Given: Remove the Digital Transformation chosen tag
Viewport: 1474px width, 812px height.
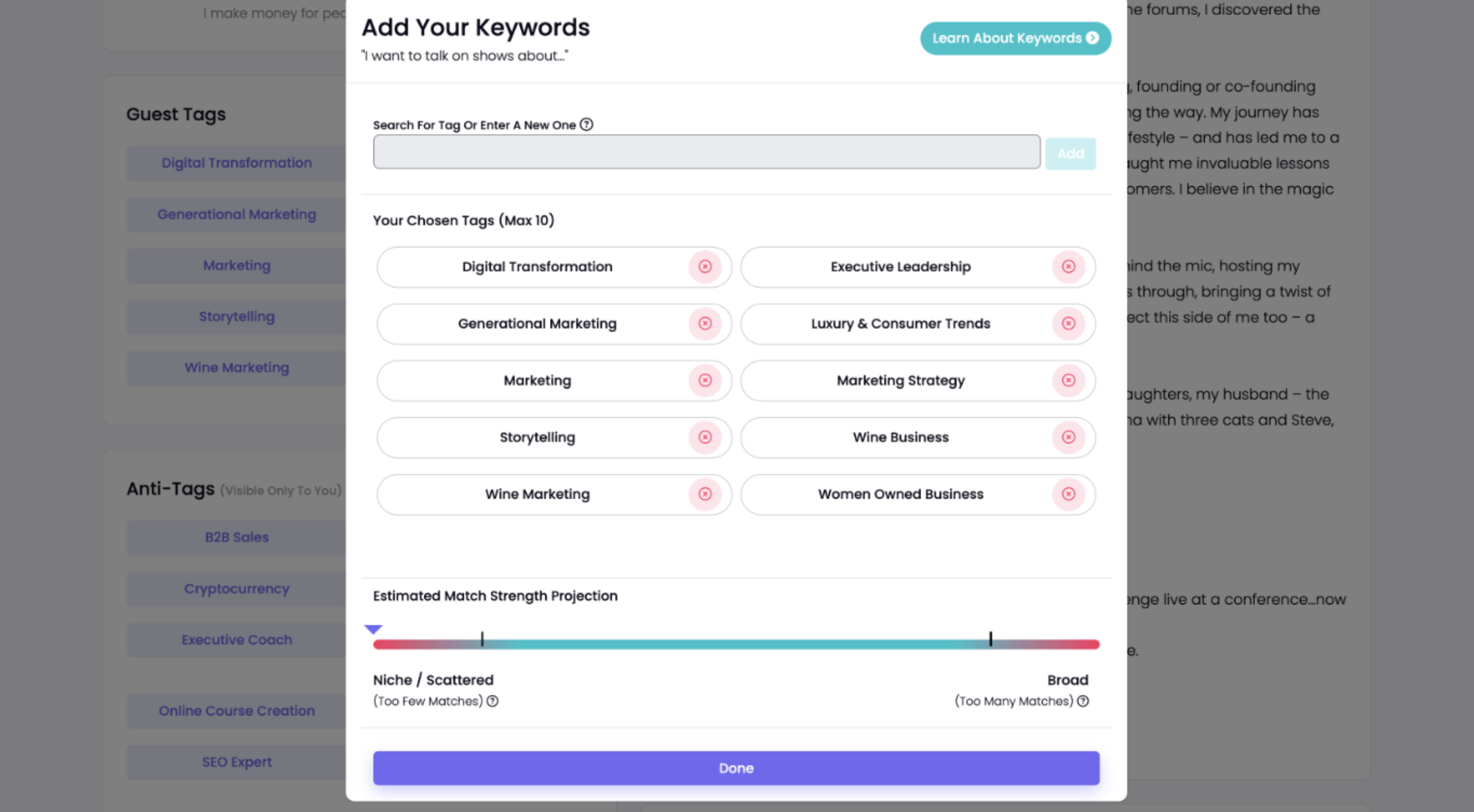Looking at the screenshot, I should click(x=705, y=266).
